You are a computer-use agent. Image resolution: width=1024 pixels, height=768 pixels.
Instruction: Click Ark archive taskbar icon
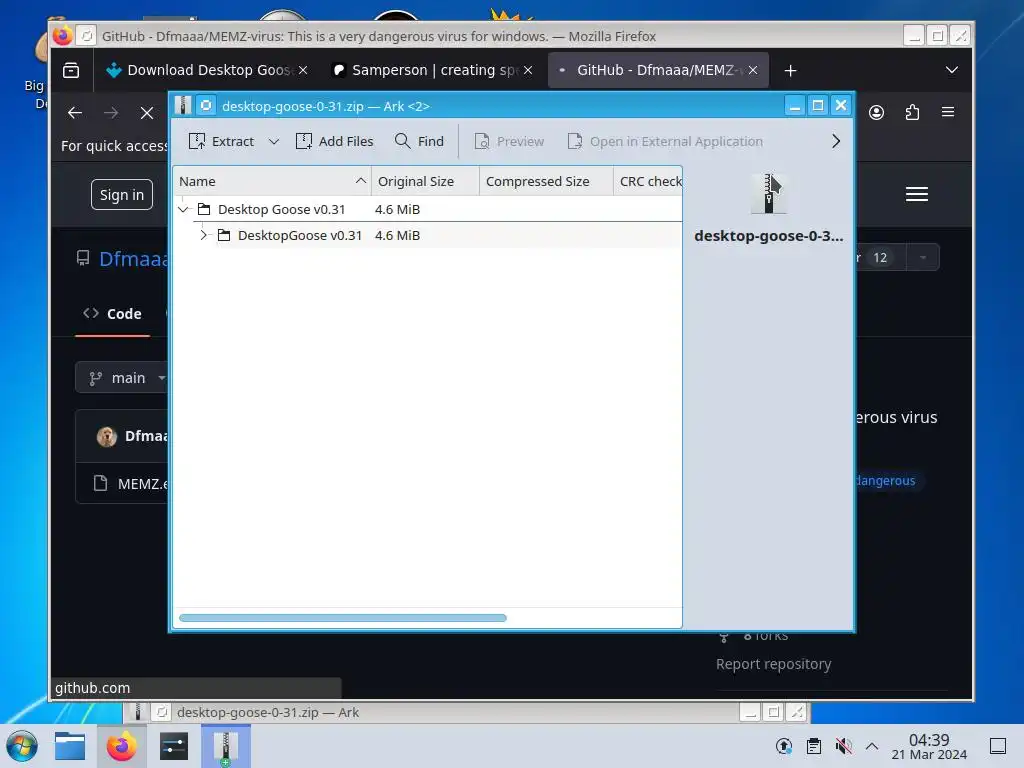[225, 746]
